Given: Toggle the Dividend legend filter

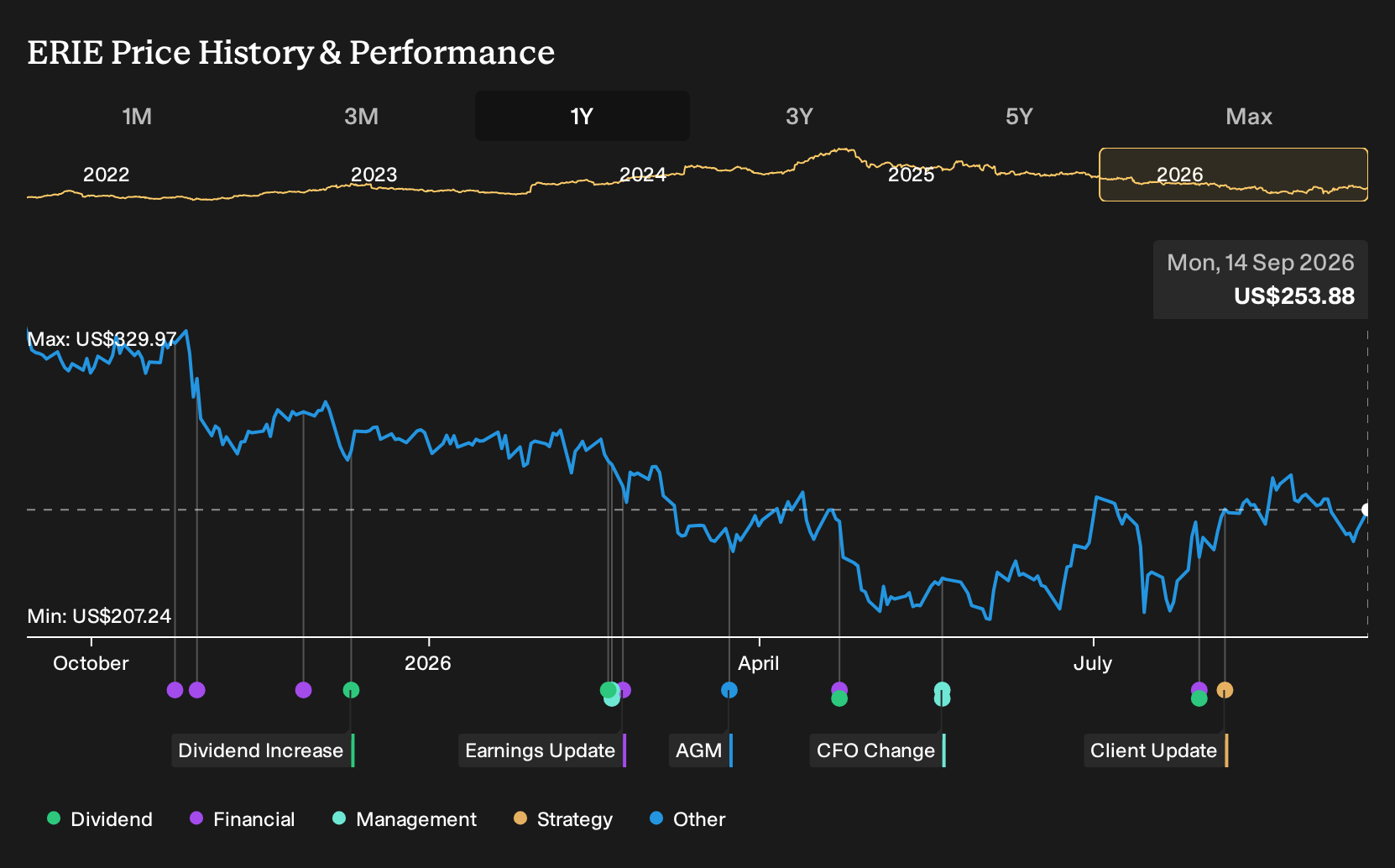Looking at the screenshot, I should (x=100, y=819).
